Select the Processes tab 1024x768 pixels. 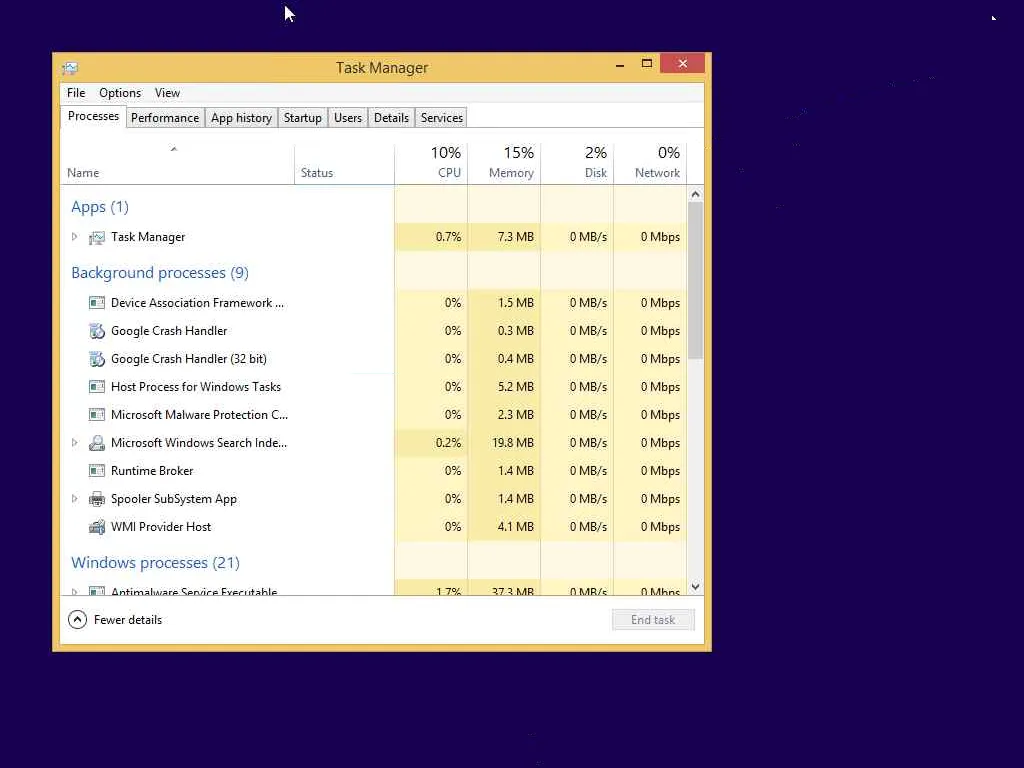(93, 116)
